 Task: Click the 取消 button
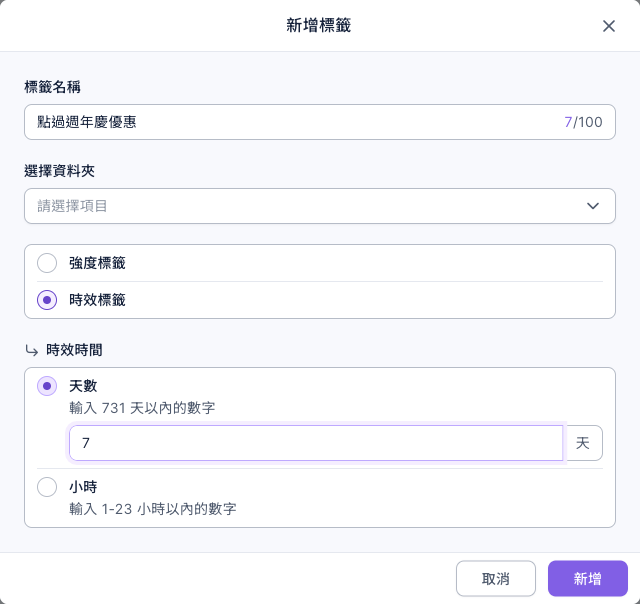point(496,578)
